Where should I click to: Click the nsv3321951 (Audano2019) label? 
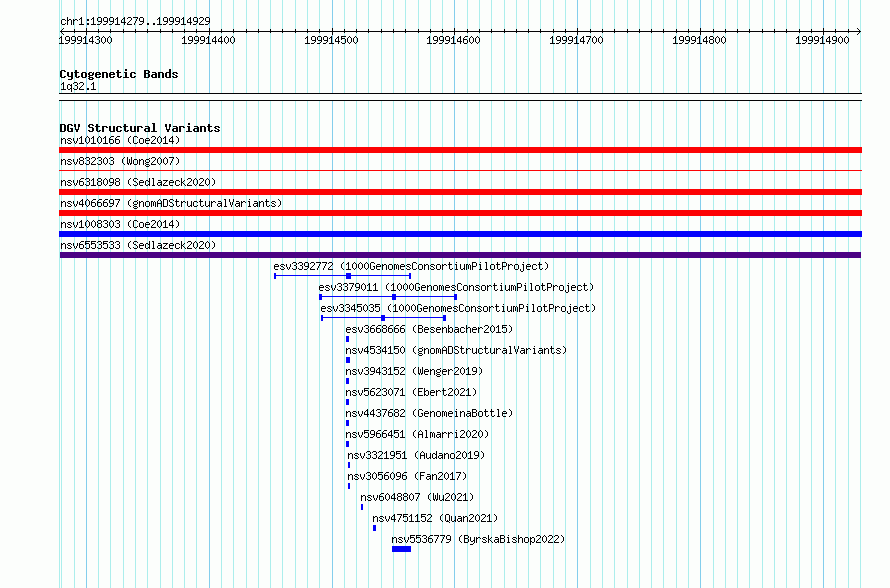coord(416,455)
